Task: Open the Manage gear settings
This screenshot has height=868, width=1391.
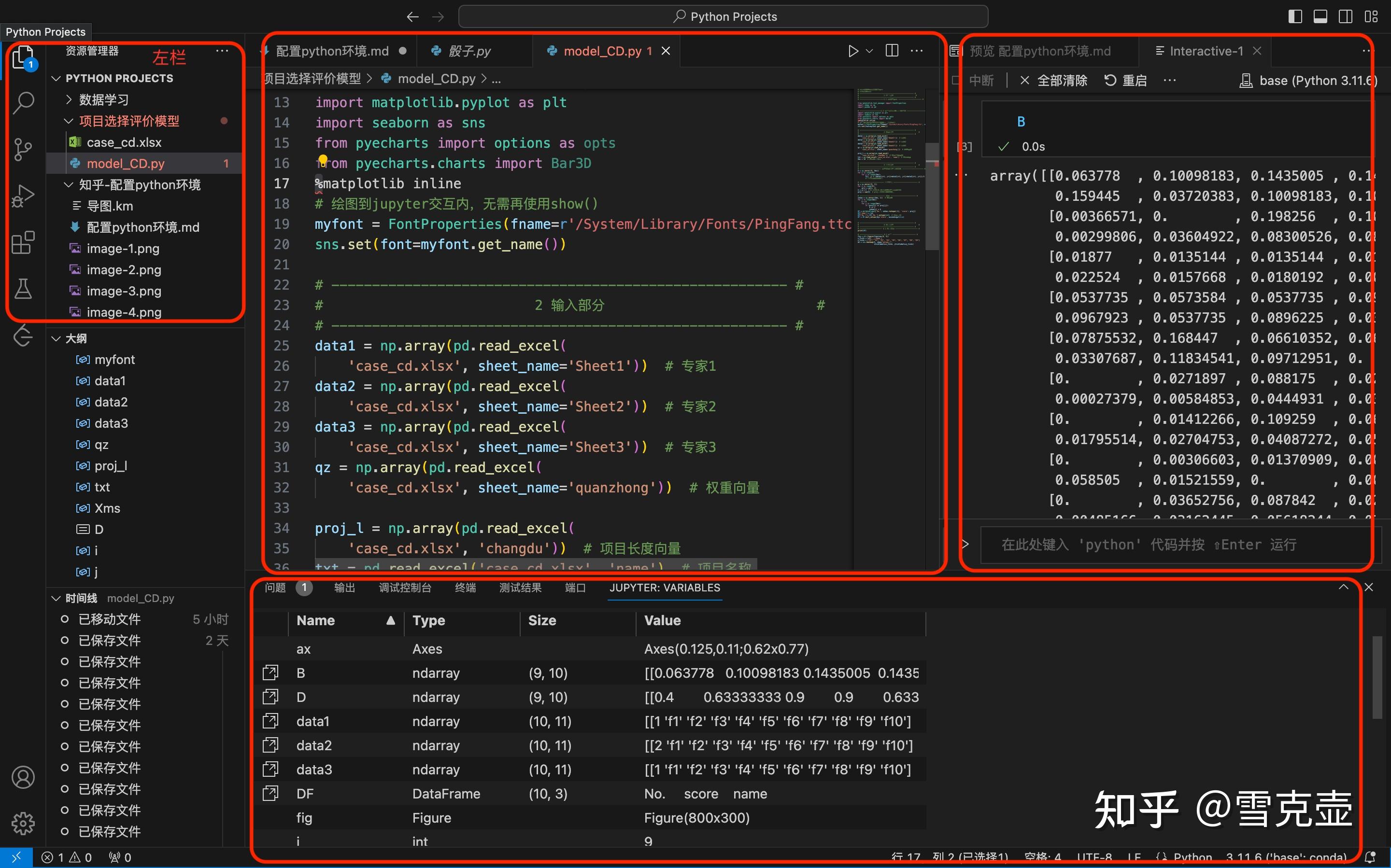Action: tap(24, 823)
